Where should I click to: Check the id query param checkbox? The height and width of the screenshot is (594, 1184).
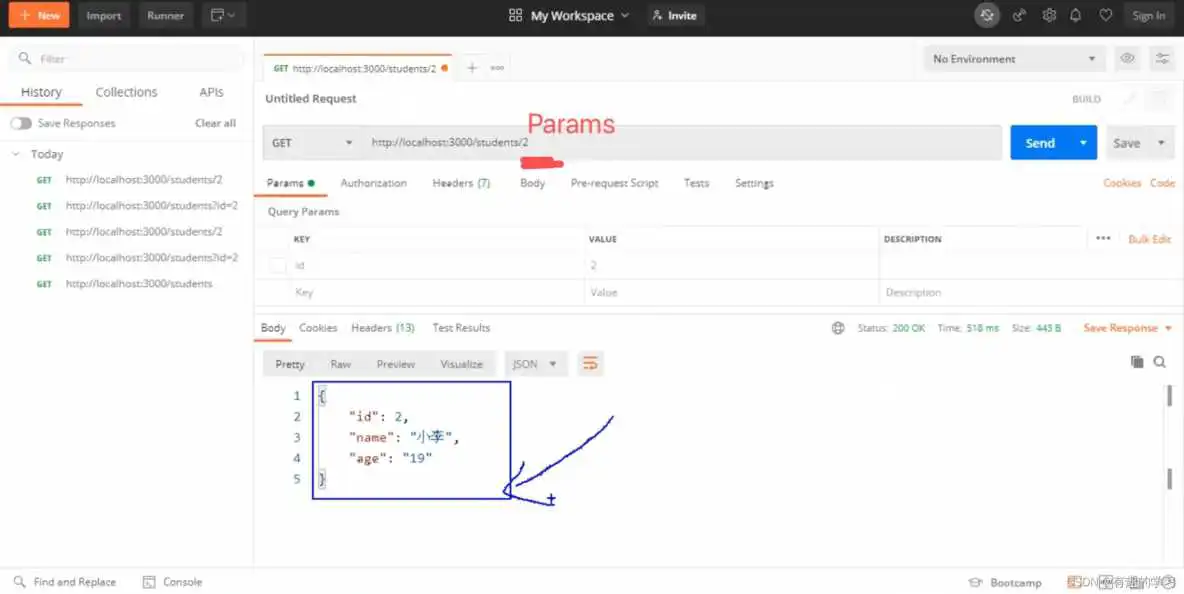[277, 266]
